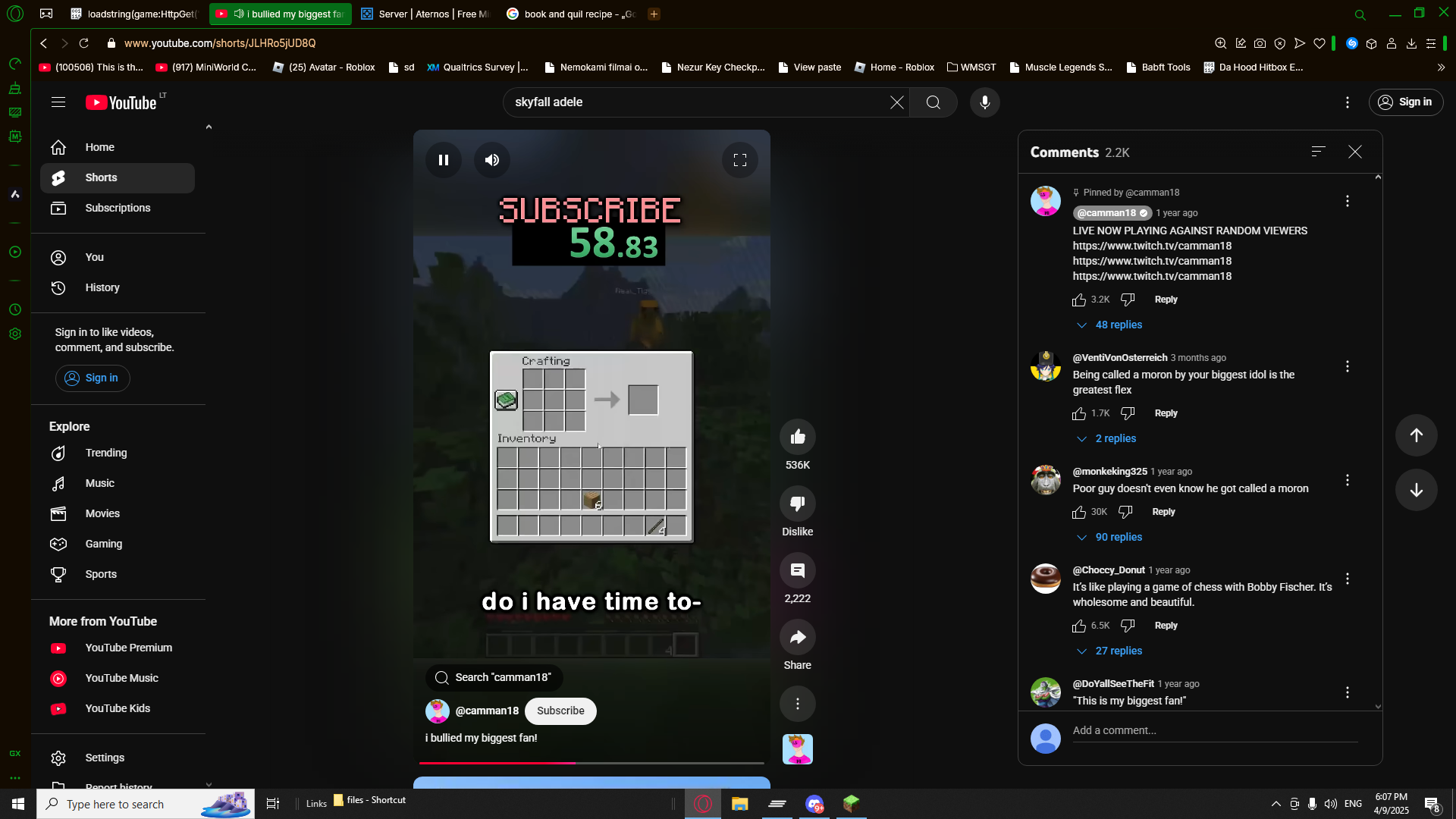The width and height of the screenshot is (1456, 819).
Task: Reply to the @Choccy_Donut comment
Action: (1166, 626)
